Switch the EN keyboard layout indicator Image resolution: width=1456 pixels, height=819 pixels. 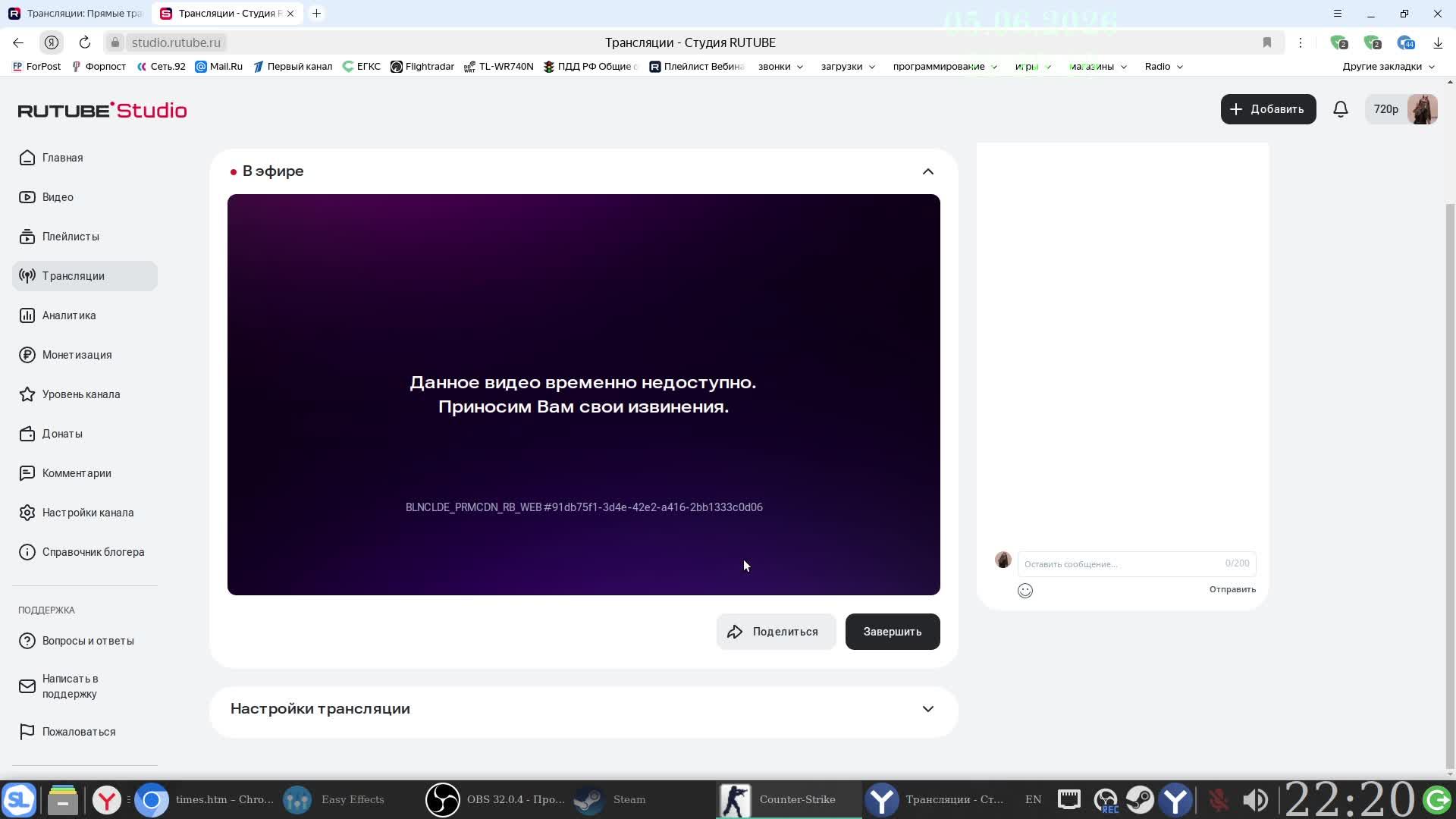pyautogui.click(x=1033, y=799)
